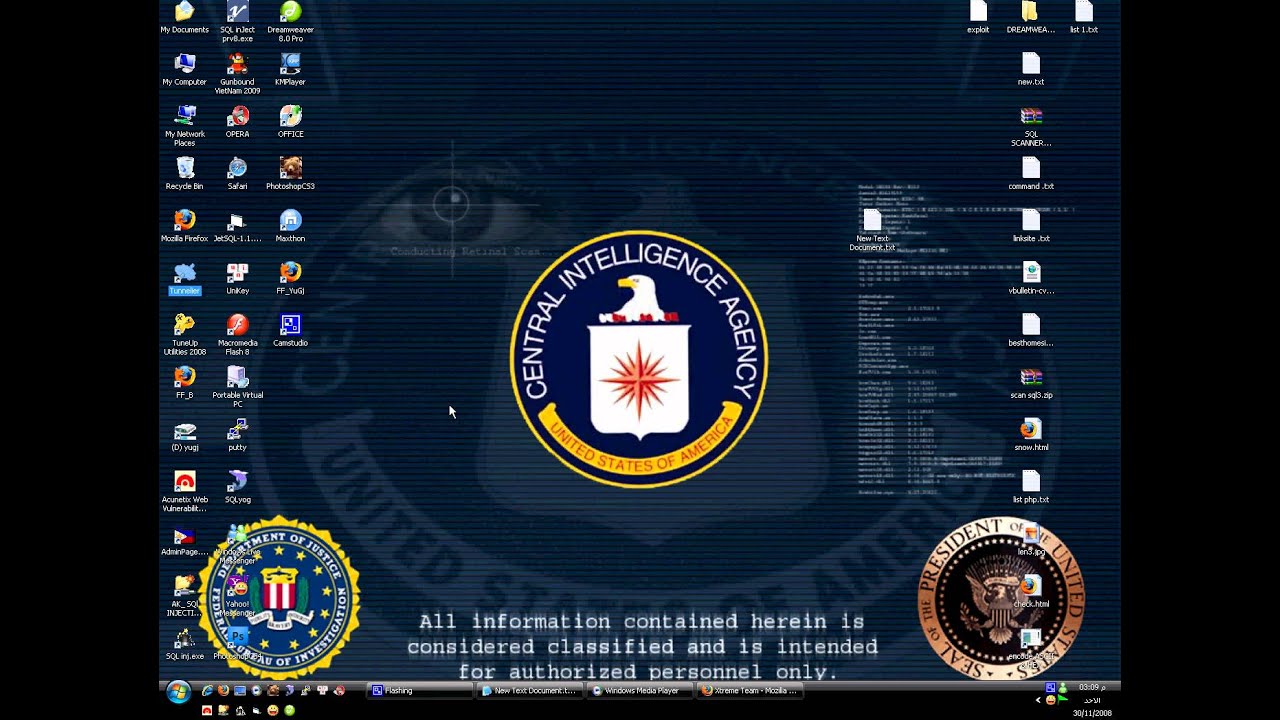Image resolution: width=1280 pixels, height=720 pixels.
Task: Launch Portable Virtual PC
Action: pyautogui.click(x=237, y=387)
